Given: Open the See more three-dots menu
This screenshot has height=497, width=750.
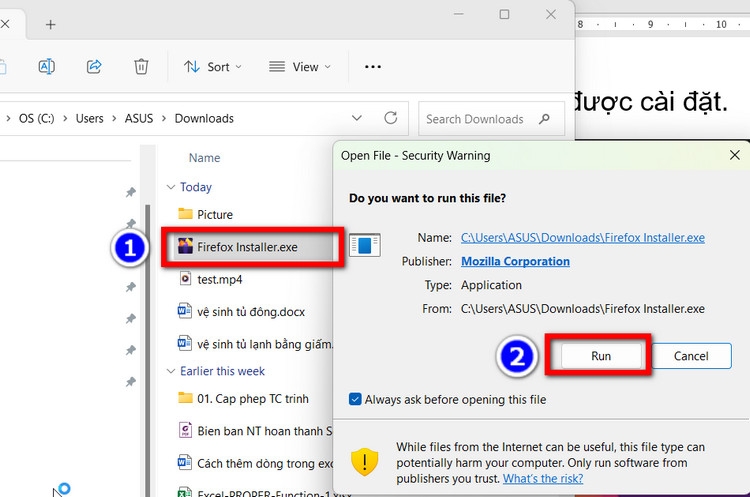Looking at the screenshot, I should coord(373,67).
